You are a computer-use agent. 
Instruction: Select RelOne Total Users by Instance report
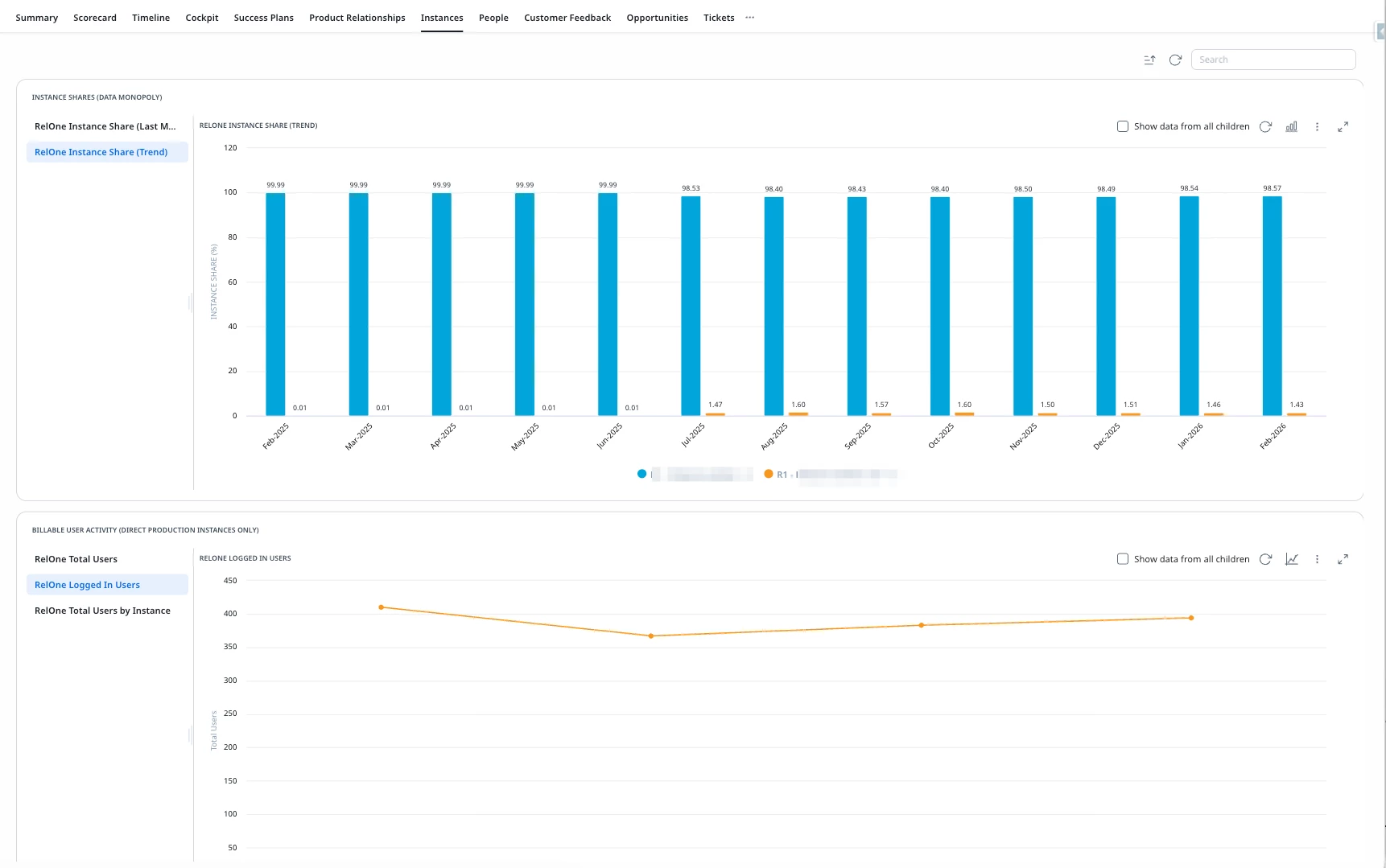[107, 611]
